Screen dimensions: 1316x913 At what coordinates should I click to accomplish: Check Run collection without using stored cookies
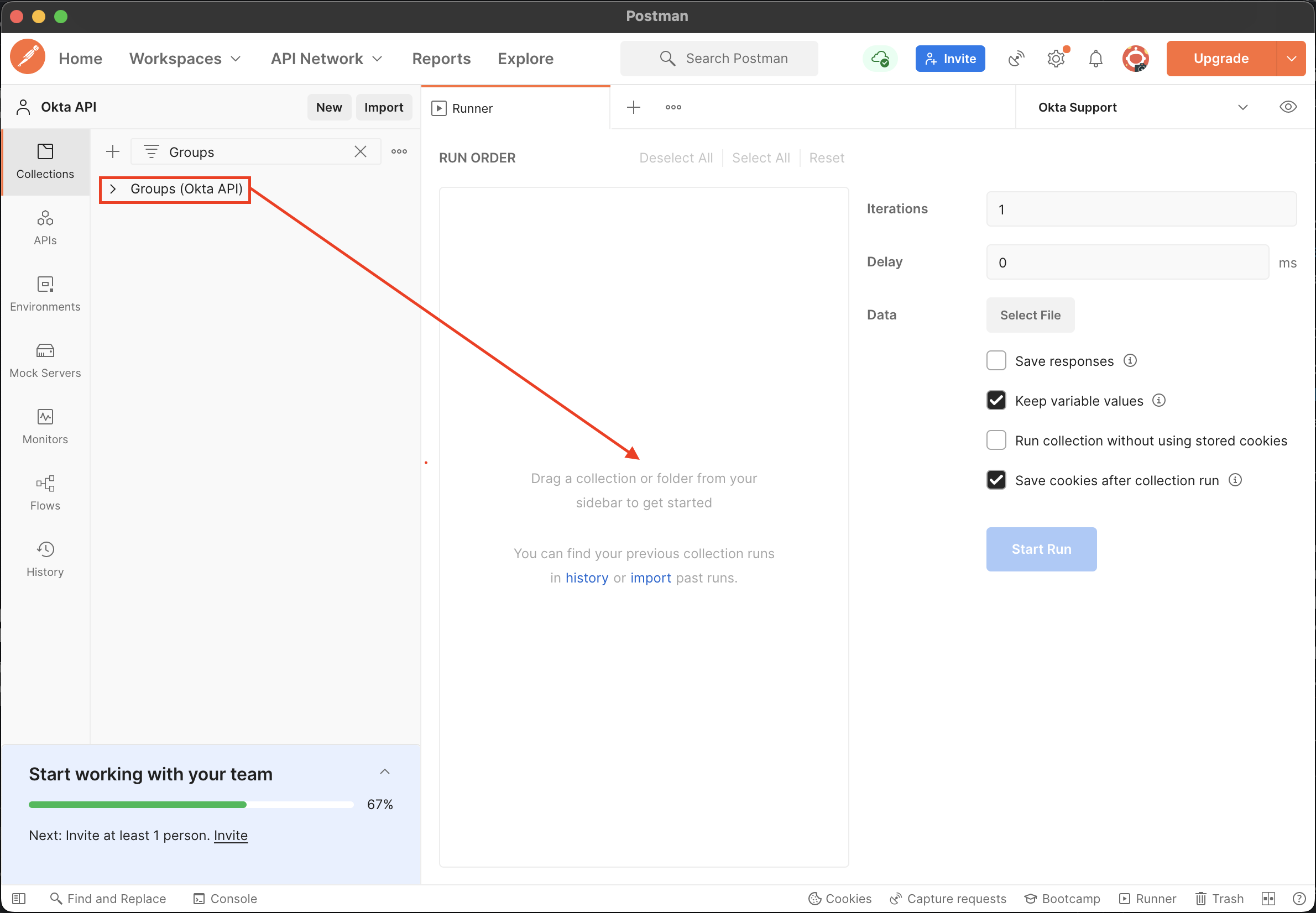pos(996,440)
